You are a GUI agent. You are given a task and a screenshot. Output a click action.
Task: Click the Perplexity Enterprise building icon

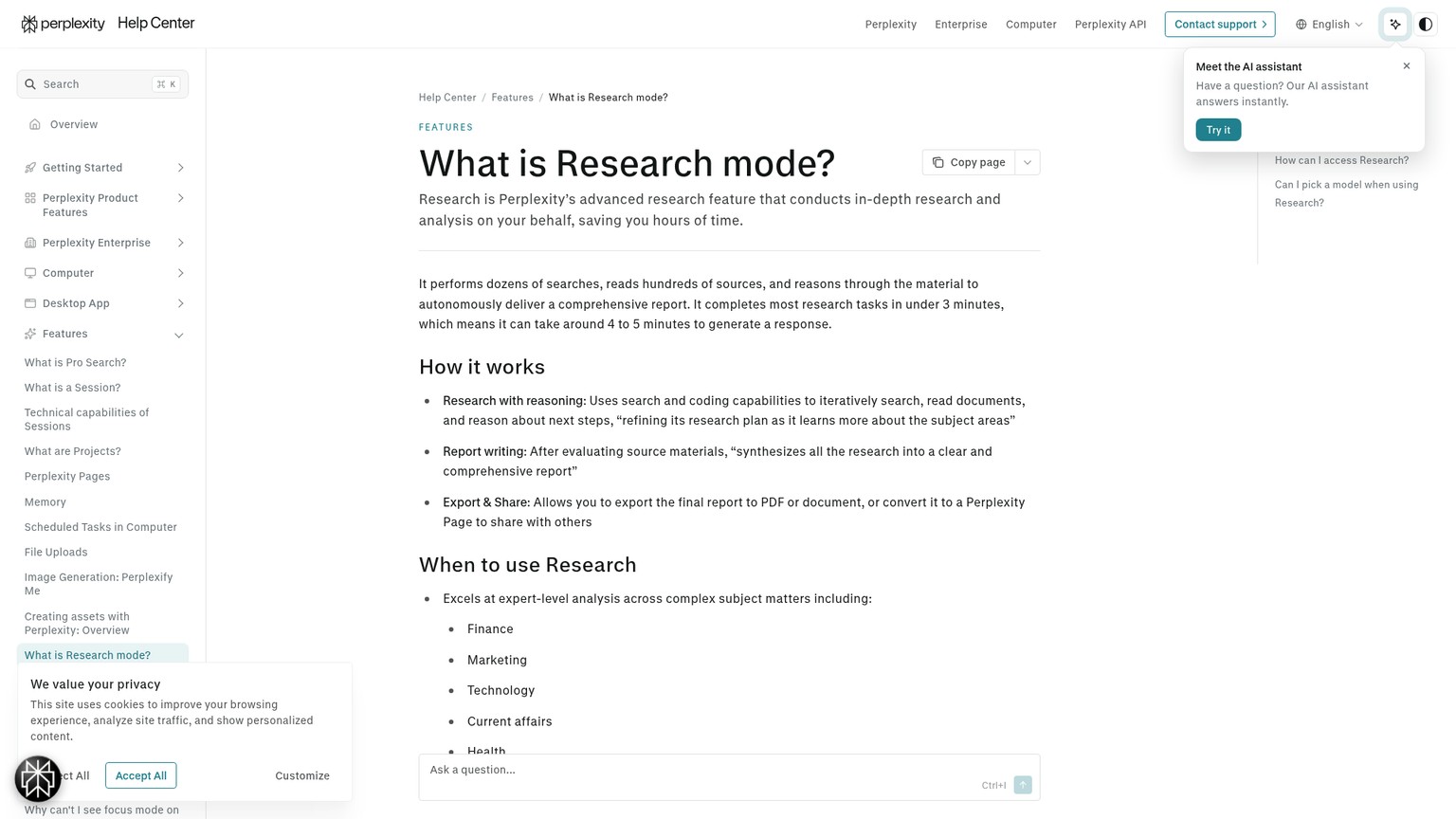(30, 243)
